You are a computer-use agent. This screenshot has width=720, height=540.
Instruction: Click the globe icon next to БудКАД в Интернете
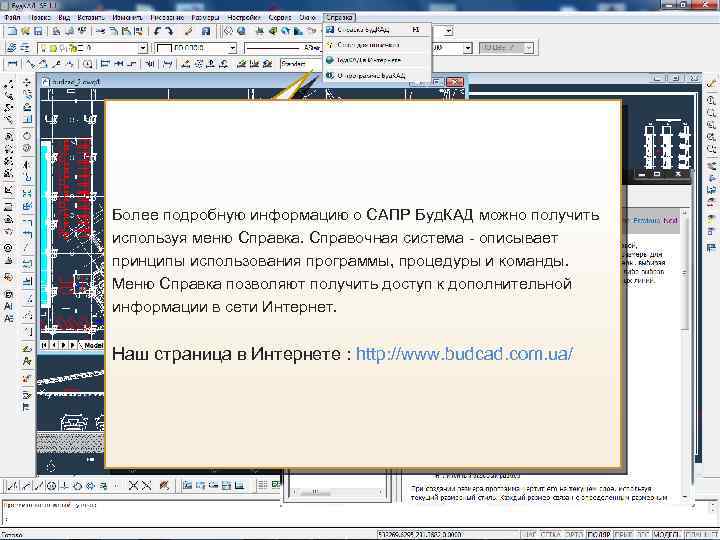[329, 60]
